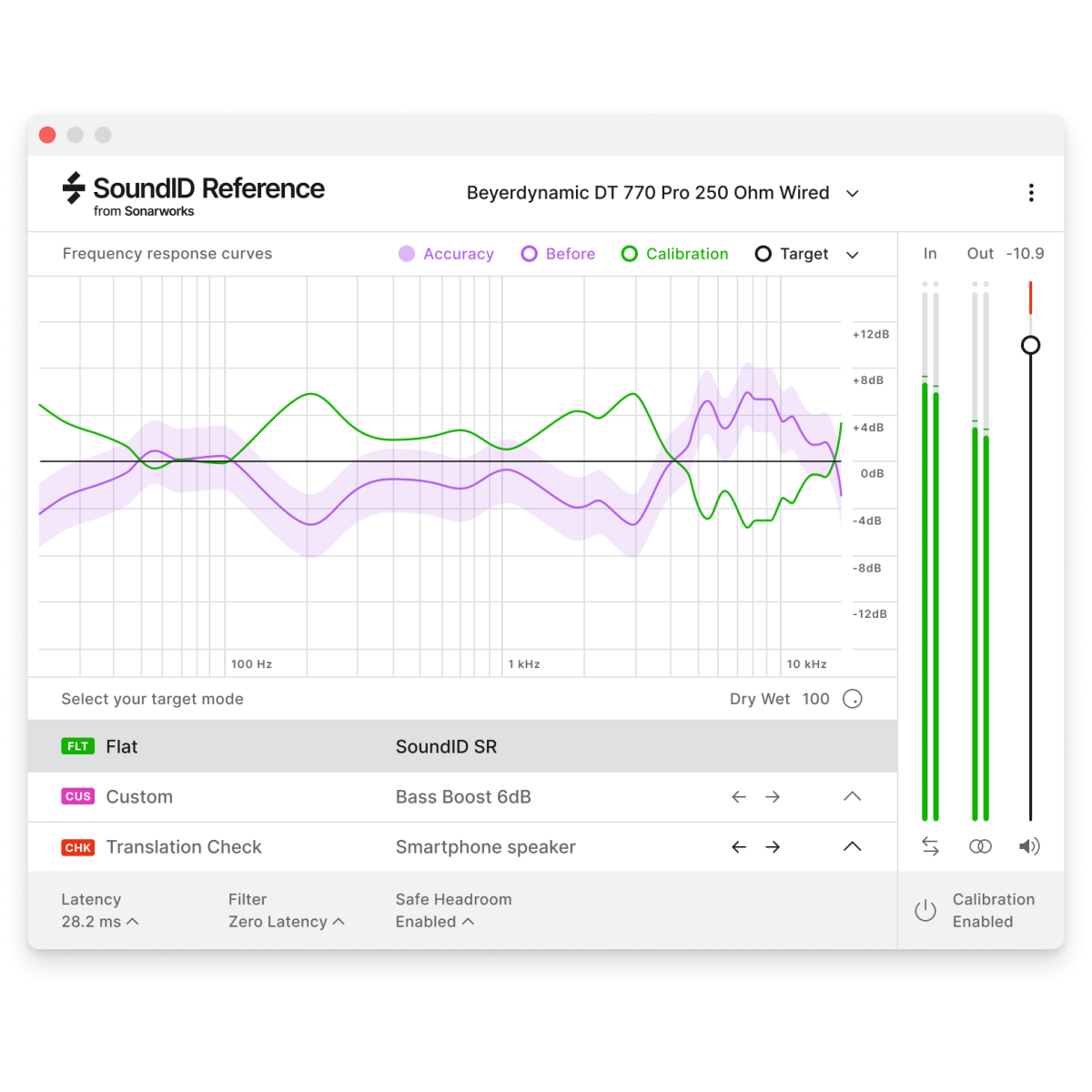Toggle the Accuracy curve visibility
Screen dimensions: 1092x1092
tap(447, 254)
